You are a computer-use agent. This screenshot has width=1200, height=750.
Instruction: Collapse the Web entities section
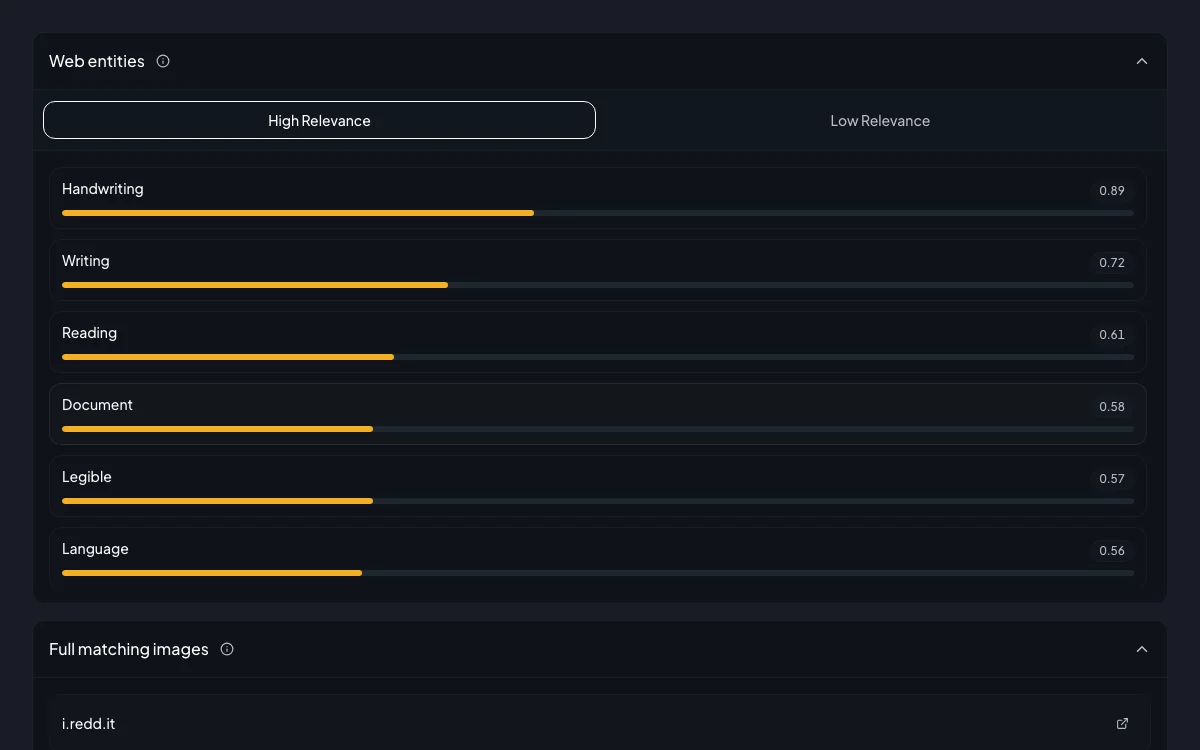click(x=1142, y=61)
